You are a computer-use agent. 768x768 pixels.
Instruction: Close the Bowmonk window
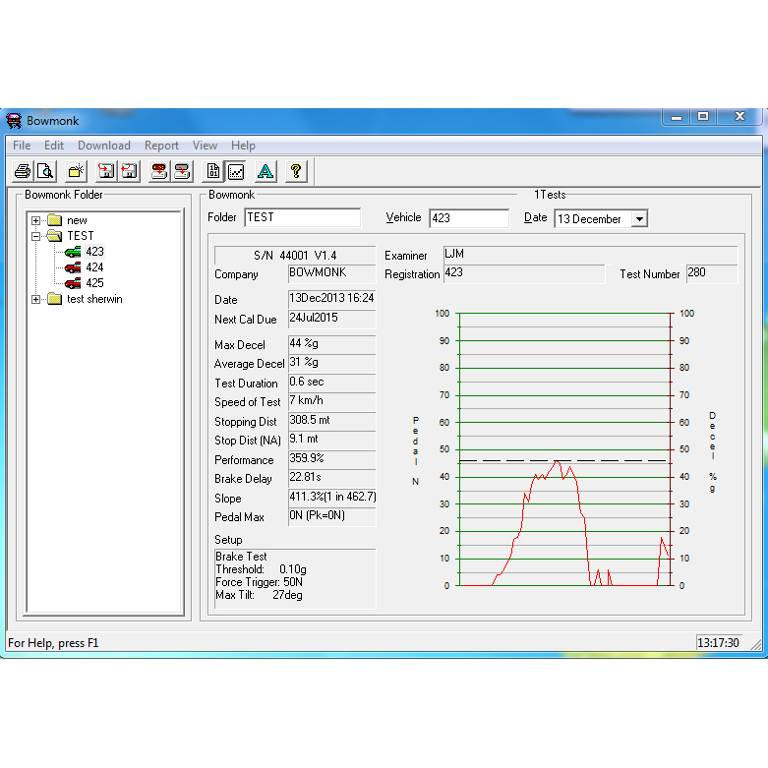point(740,117)
